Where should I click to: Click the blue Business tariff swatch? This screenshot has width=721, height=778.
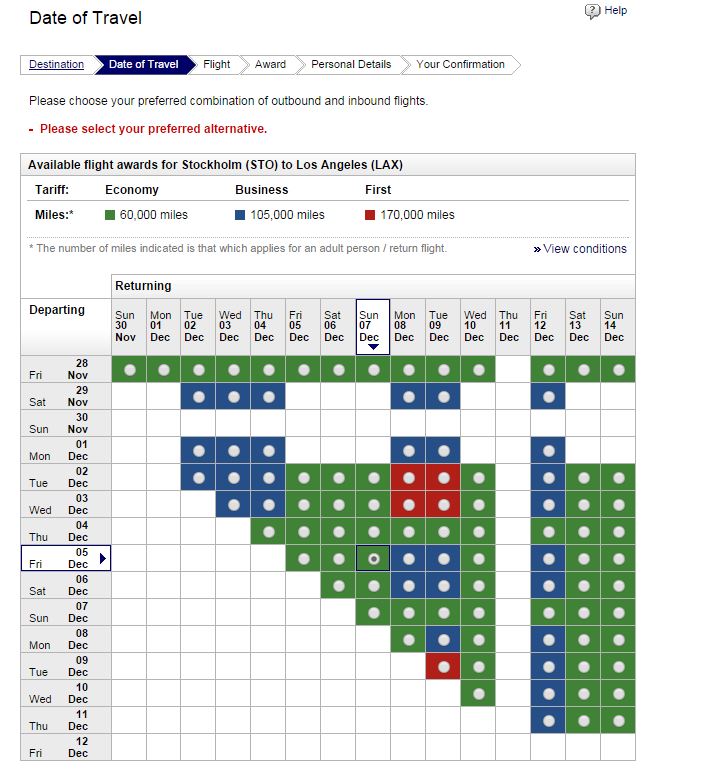240,215
